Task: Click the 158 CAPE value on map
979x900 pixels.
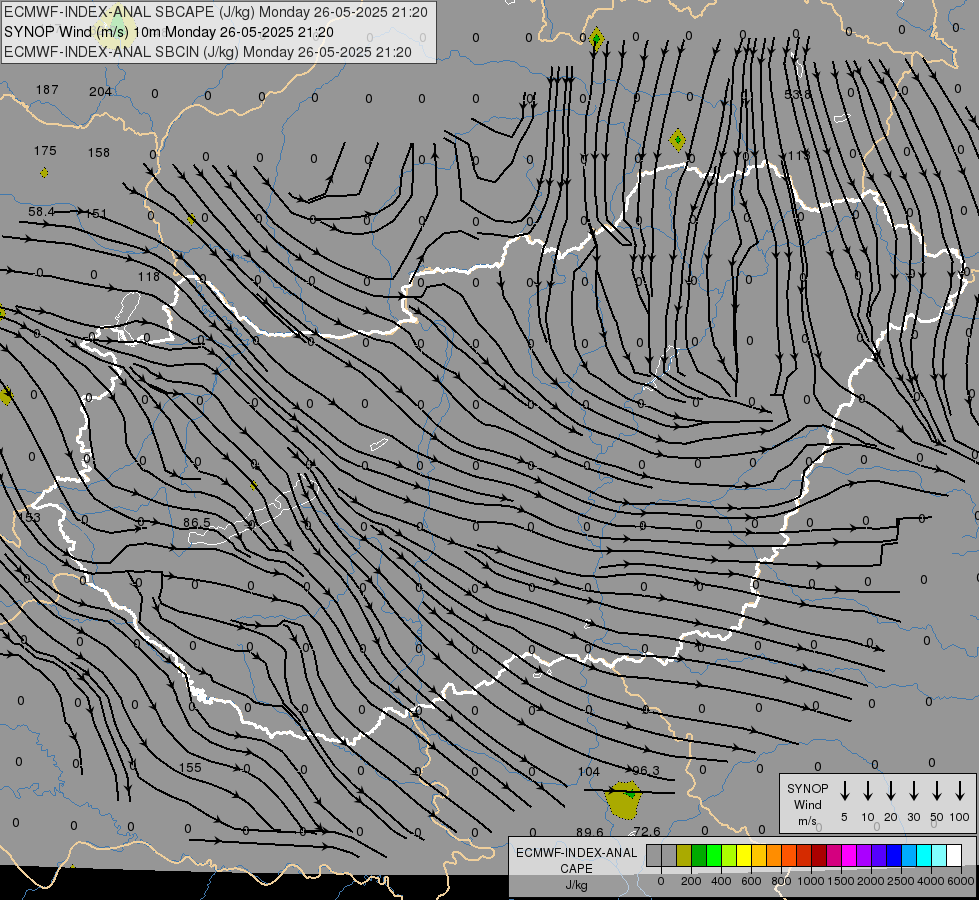Action: point(99,152)
